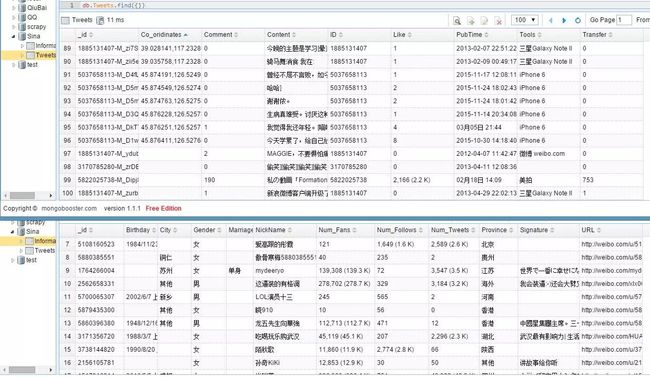Click the QiuBai database icon
Screen dimensions: 650x377
[22, 7]
